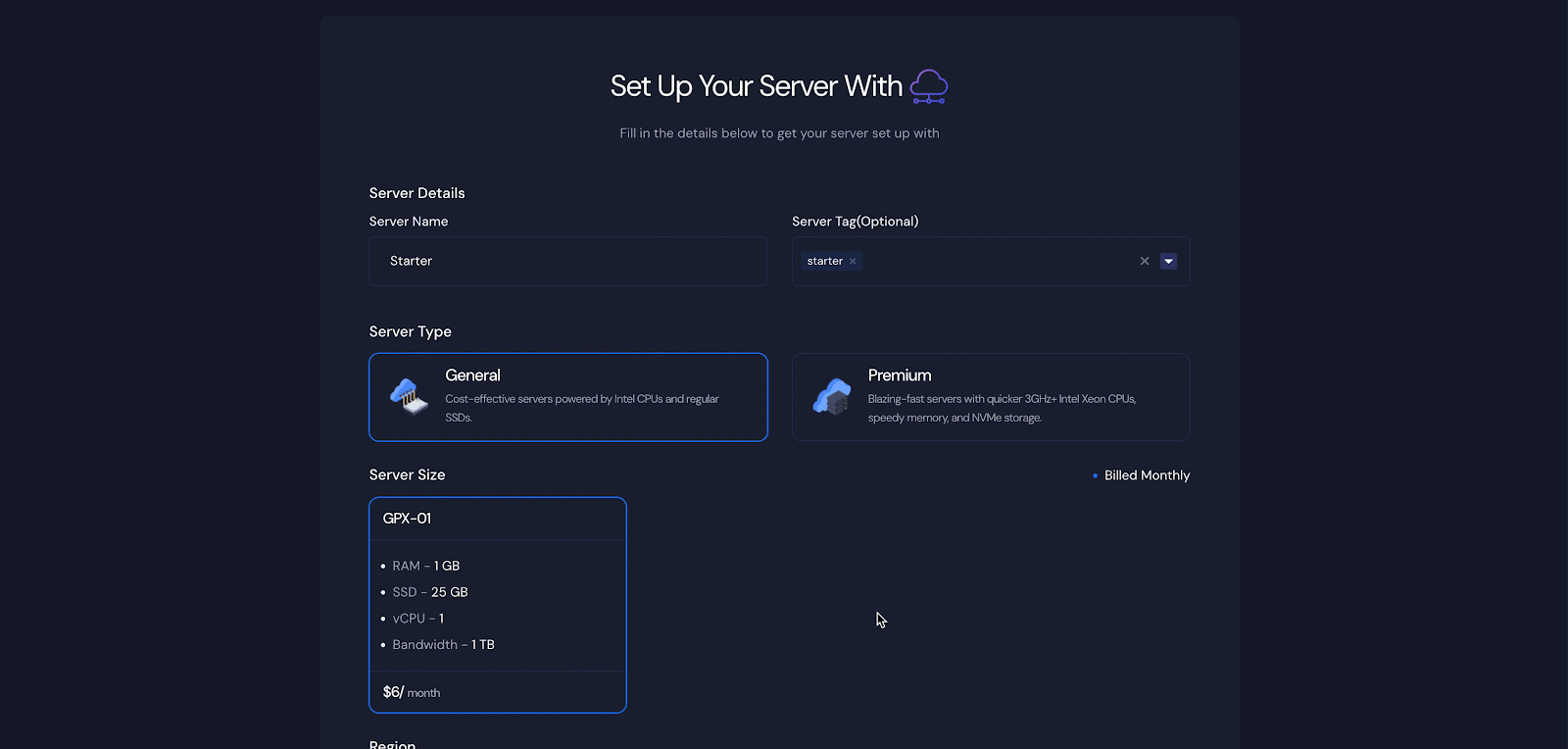Click the Billed Monthly label
Viewport: 1568px width, 749px height.
[x=1147, y=475]
